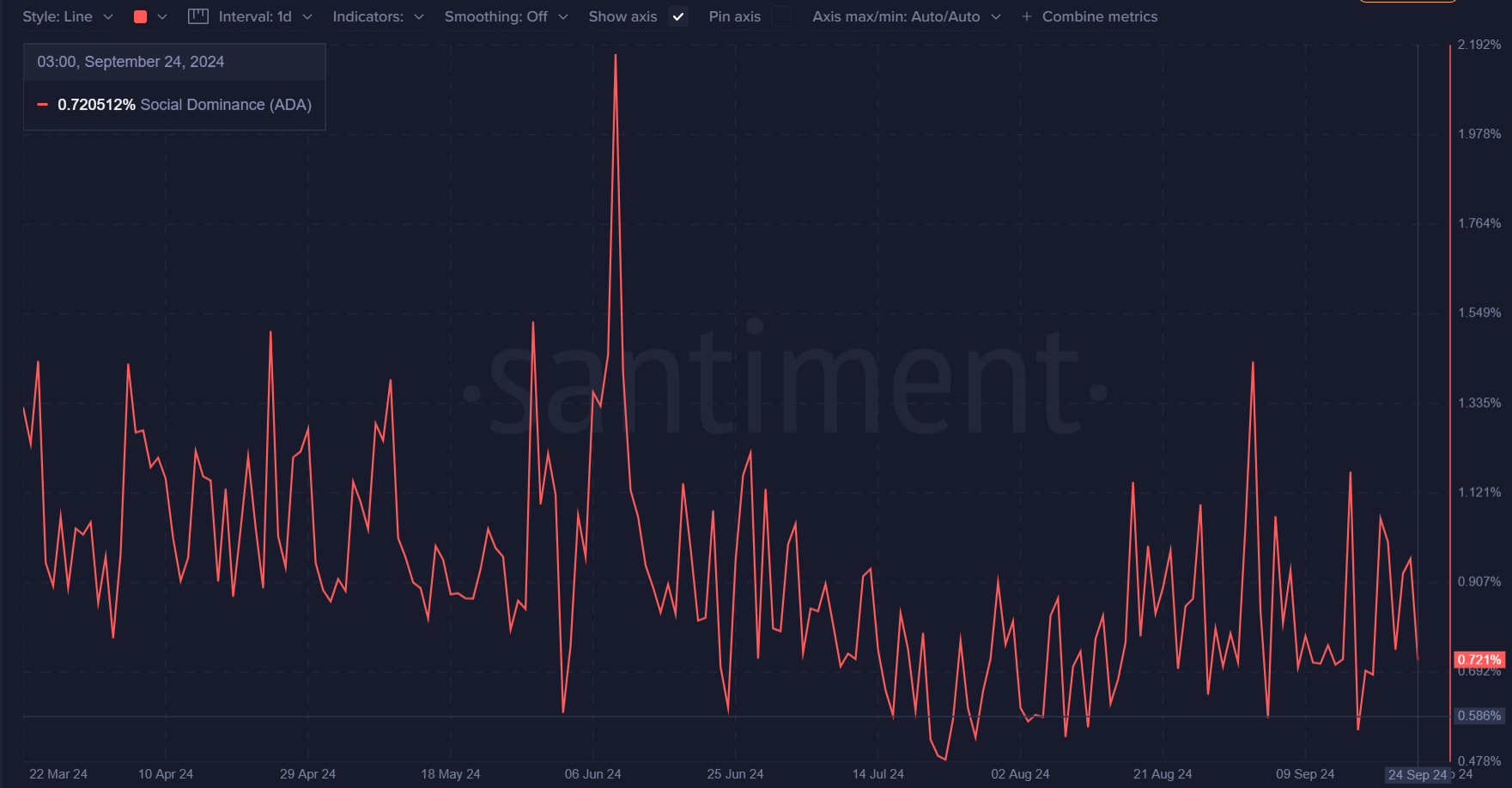1512x788 pixels.
Task: Click the Pin axis label
Action: point(735,16)
